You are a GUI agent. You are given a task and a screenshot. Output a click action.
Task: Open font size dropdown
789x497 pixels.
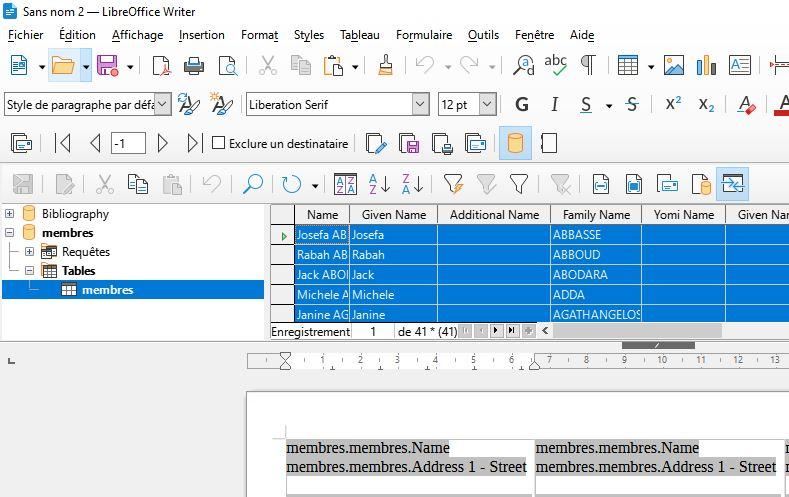[487, 105]
